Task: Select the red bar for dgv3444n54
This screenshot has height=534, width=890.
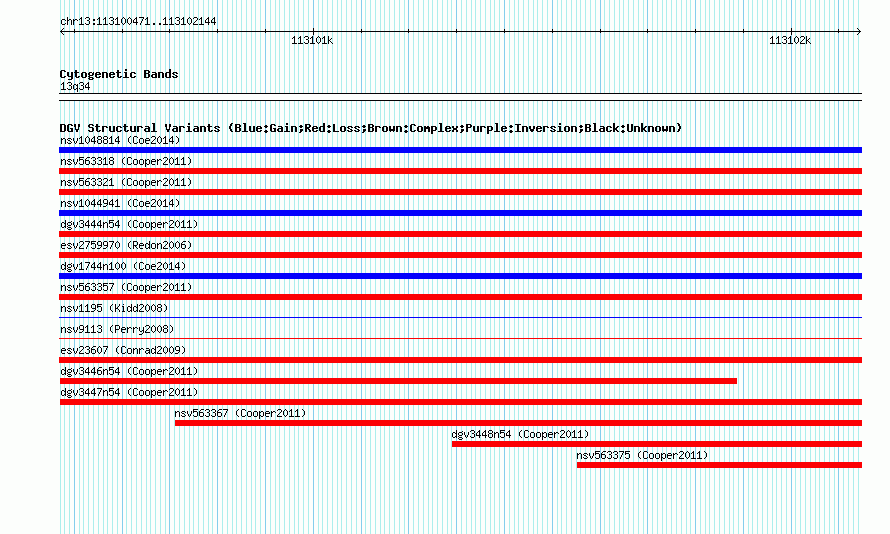Action: (x=460, y=234)
